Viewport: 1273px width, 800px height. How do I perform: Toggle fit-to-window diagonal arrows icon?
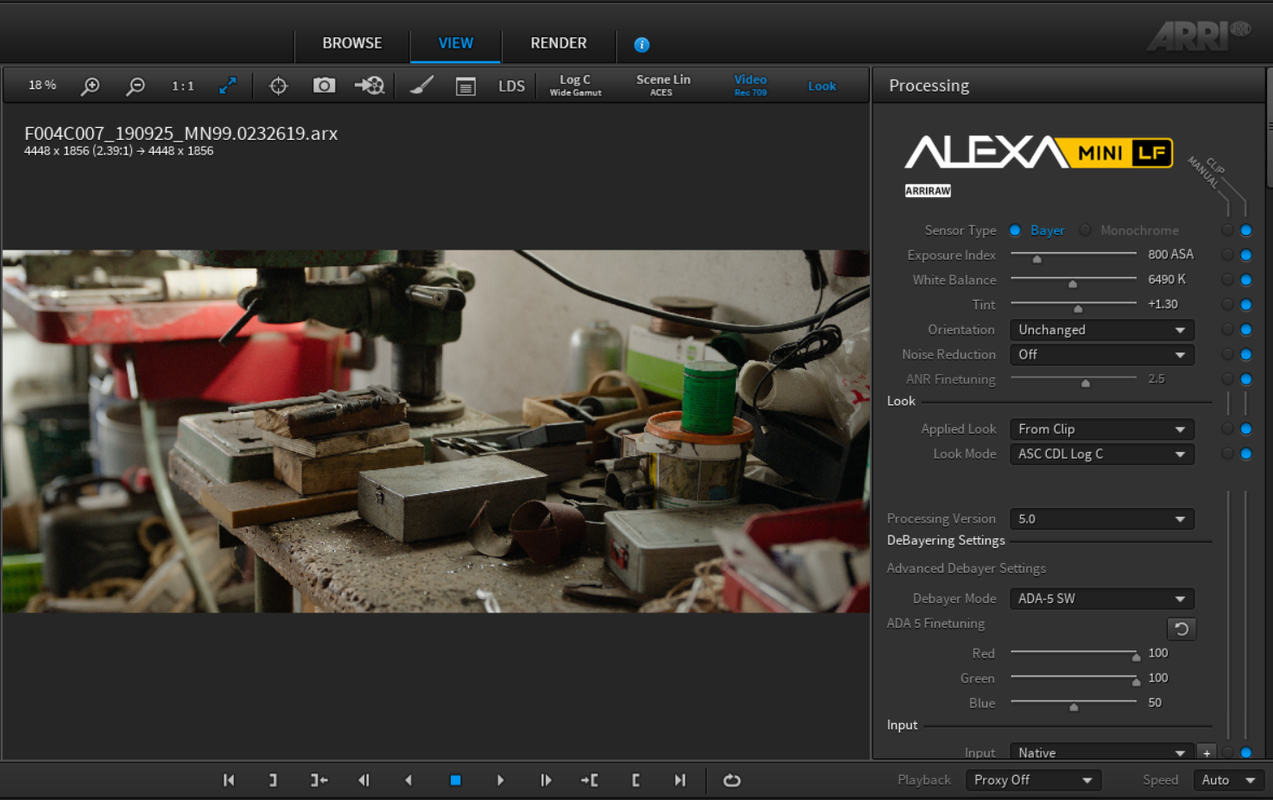pos(228,86)
